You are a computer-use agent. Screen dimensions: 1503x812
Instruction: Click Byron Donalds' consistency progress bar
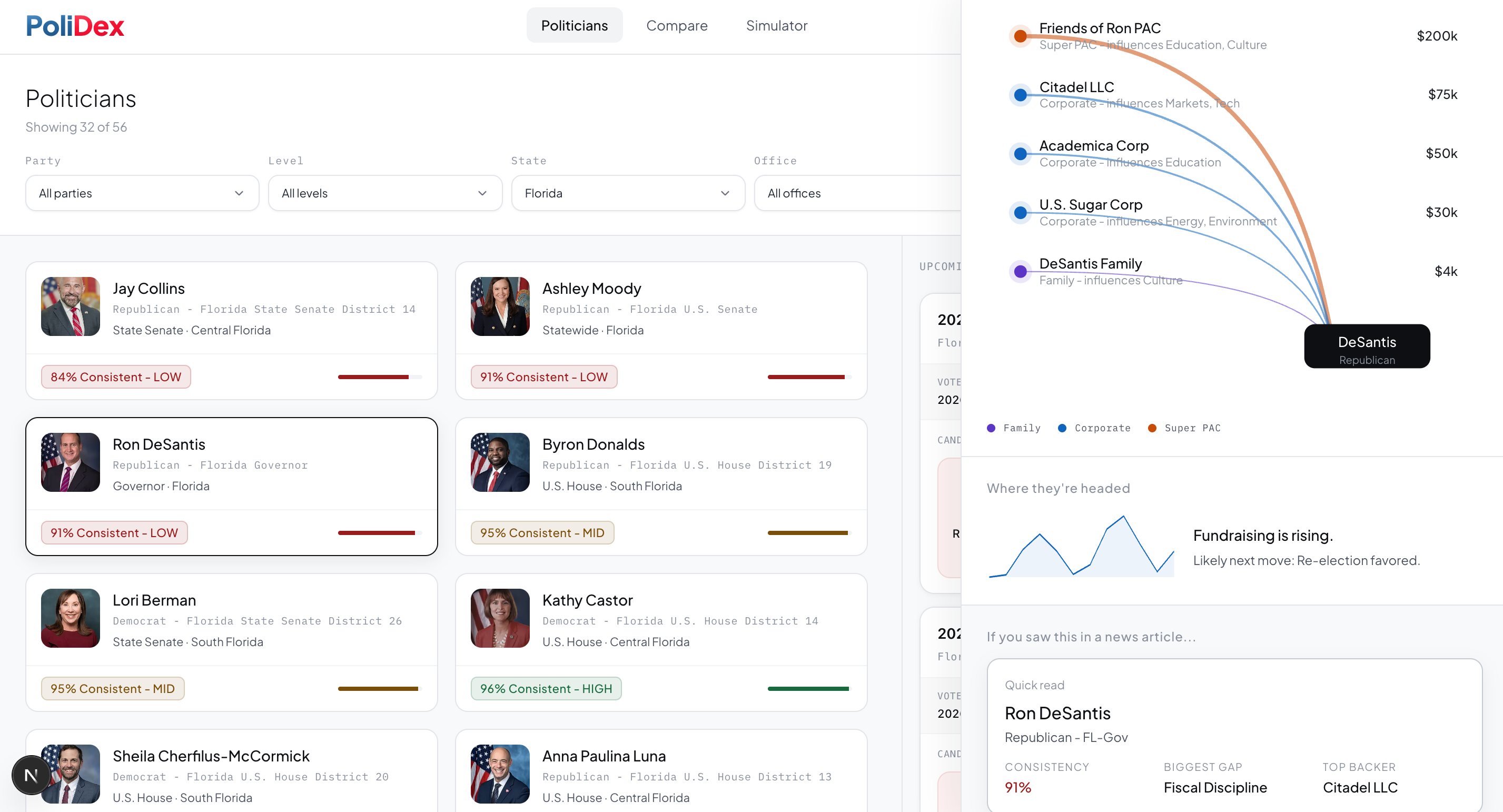point(809,532)
